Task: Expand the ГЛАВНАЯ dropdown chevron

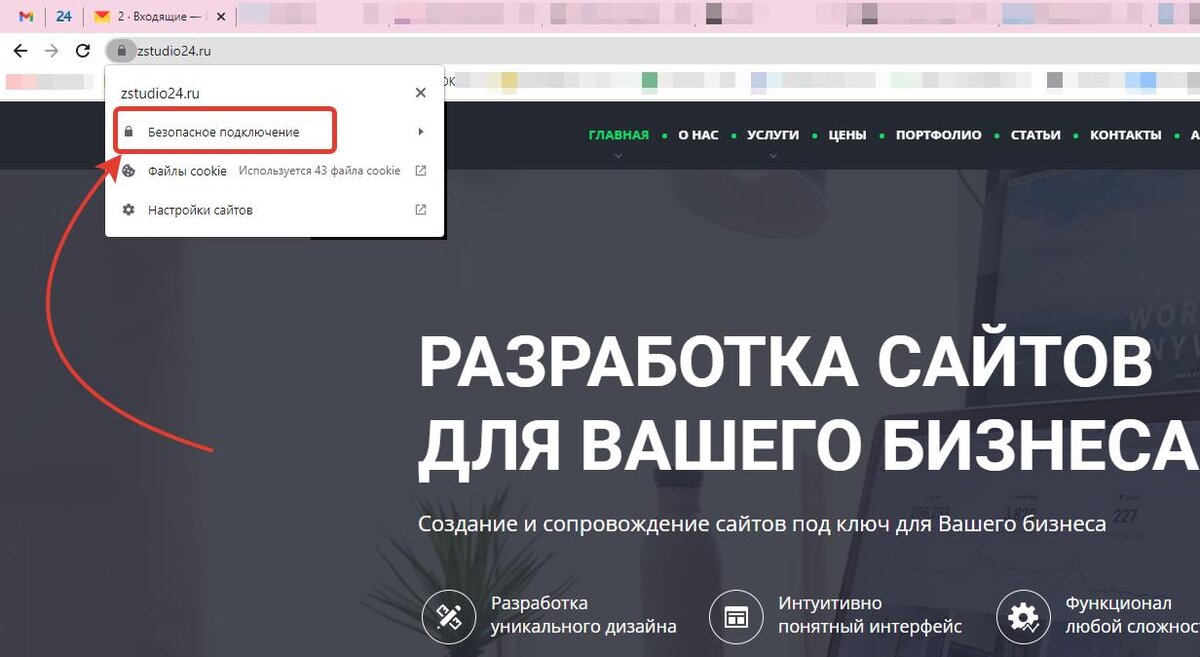Action: point(618,155)
